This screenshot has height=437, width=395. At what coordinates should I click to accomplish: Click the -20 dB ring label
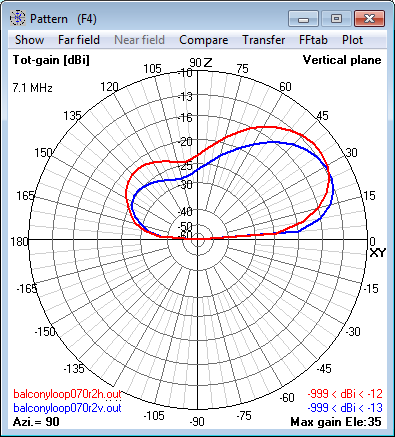point(185,142)
